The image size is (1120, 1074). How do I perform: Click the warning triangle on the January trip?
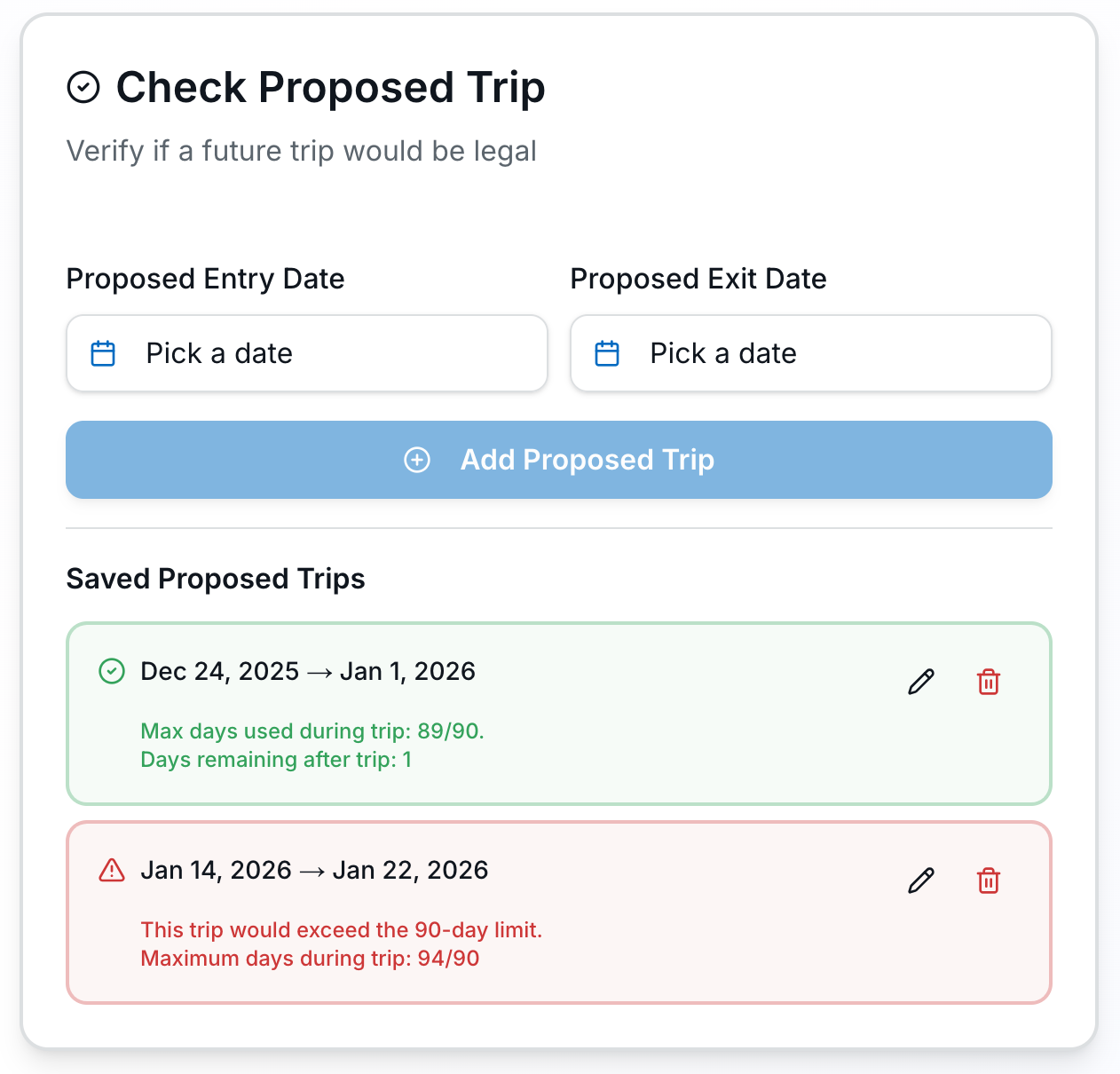click(x=112, y=871)
